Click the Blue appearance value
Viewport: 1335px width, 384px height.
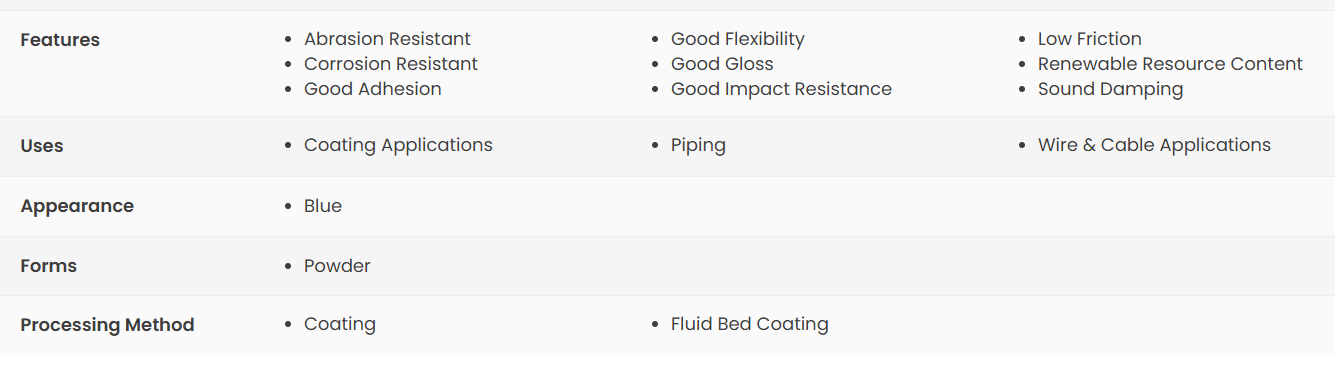coord(323,206)
